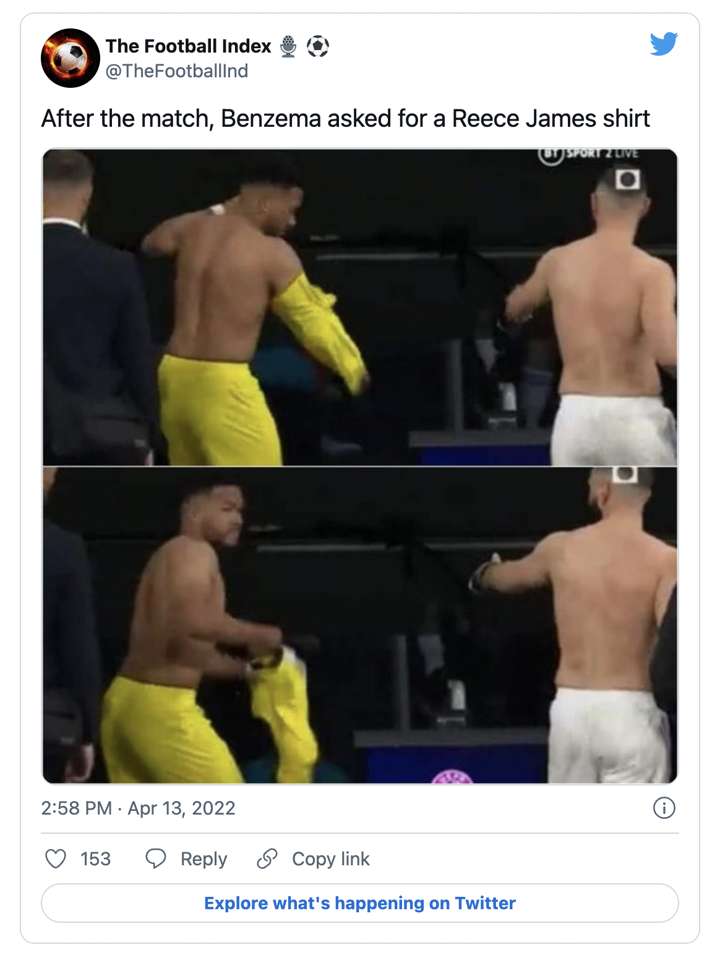Click the Twitter bird logo
720x955 pixels.
click(663, 44)
